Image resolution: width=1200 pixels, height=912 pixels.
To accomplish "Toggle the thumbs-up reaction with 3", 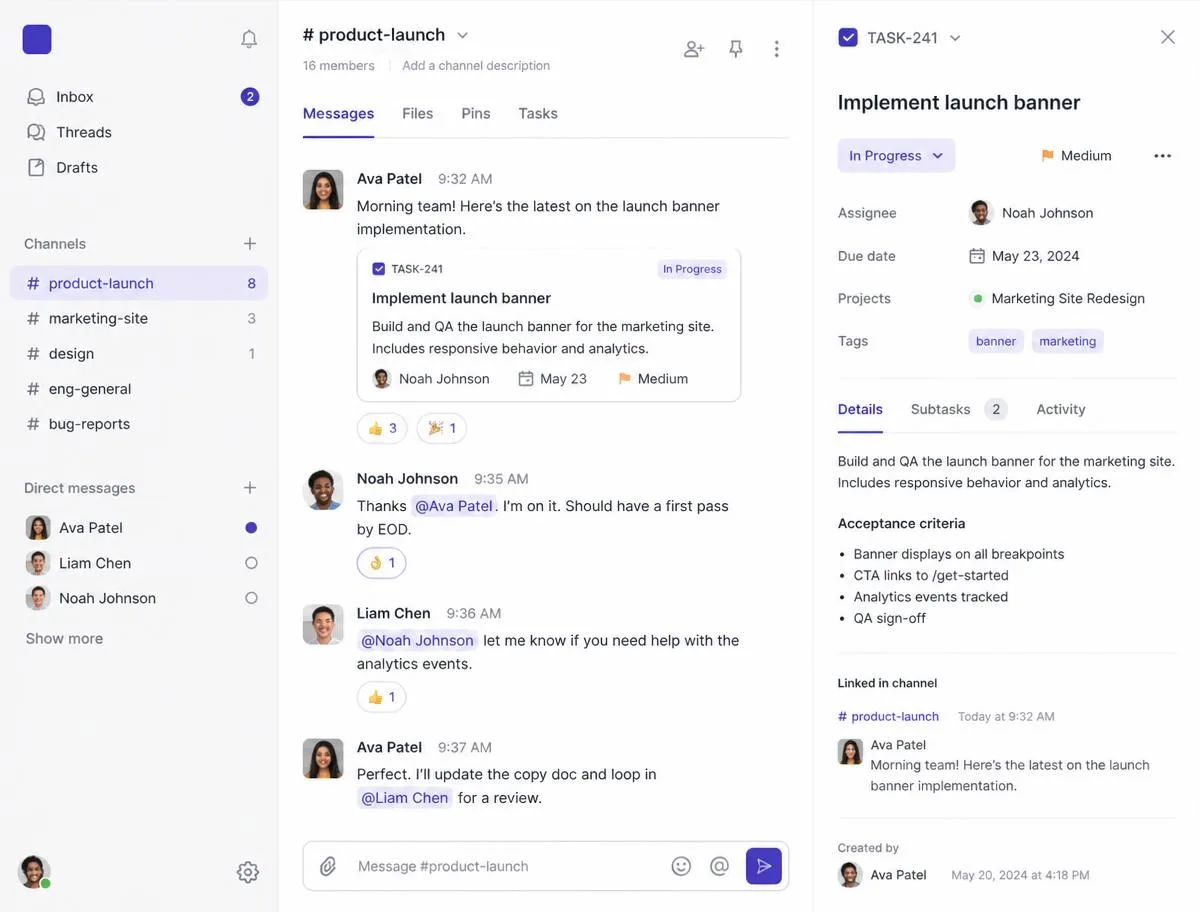I will tap(382, 428).
